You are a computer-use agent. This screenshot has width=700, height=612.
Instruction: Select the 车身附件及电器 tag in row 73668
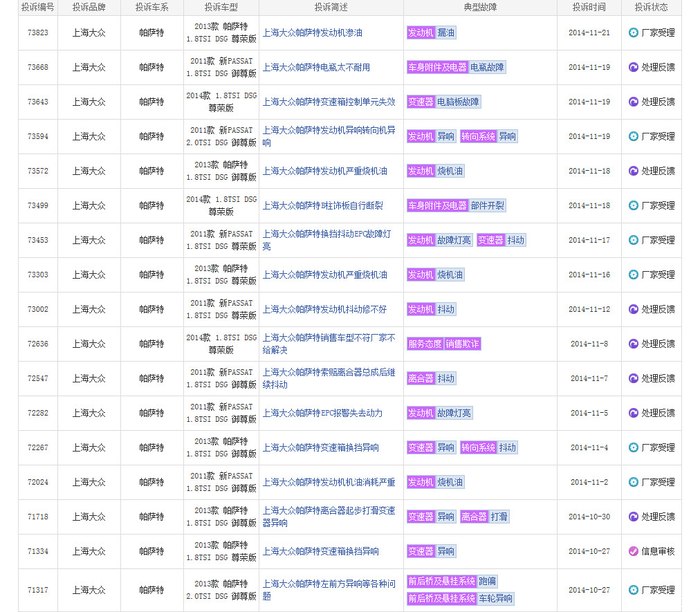[436, 68]
